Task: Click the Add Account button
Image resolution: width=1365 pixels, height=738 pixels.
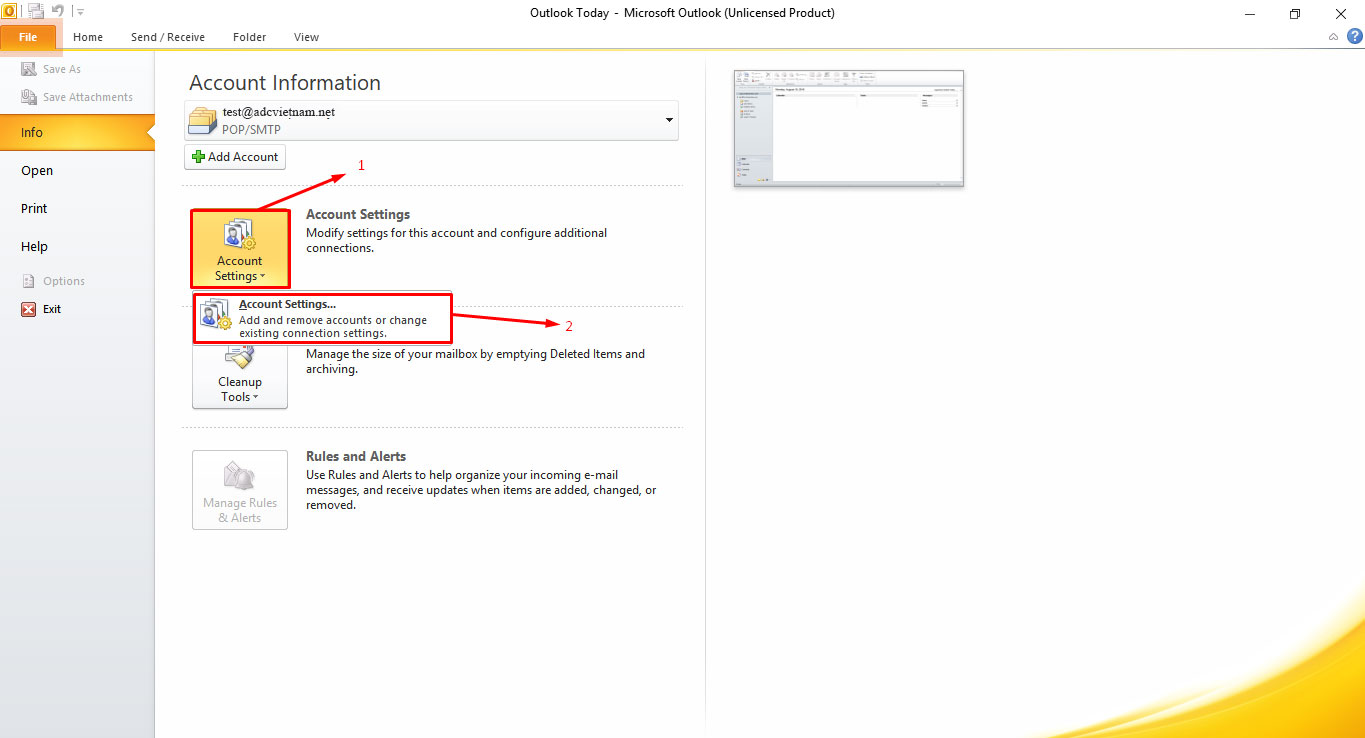Action: (x=235, y=157)
